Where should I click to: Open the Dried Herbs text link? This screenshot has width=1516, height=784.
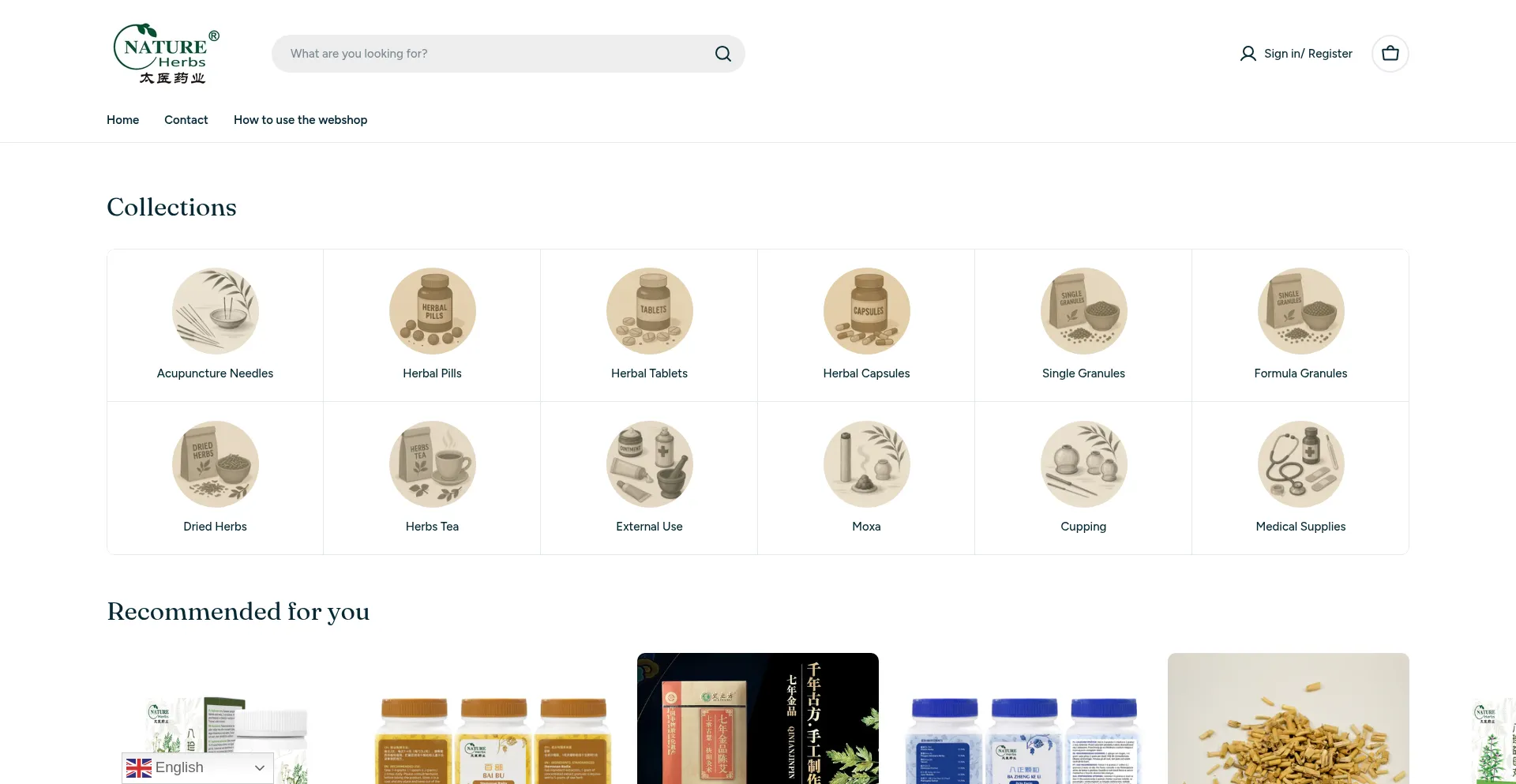(215, 527)
